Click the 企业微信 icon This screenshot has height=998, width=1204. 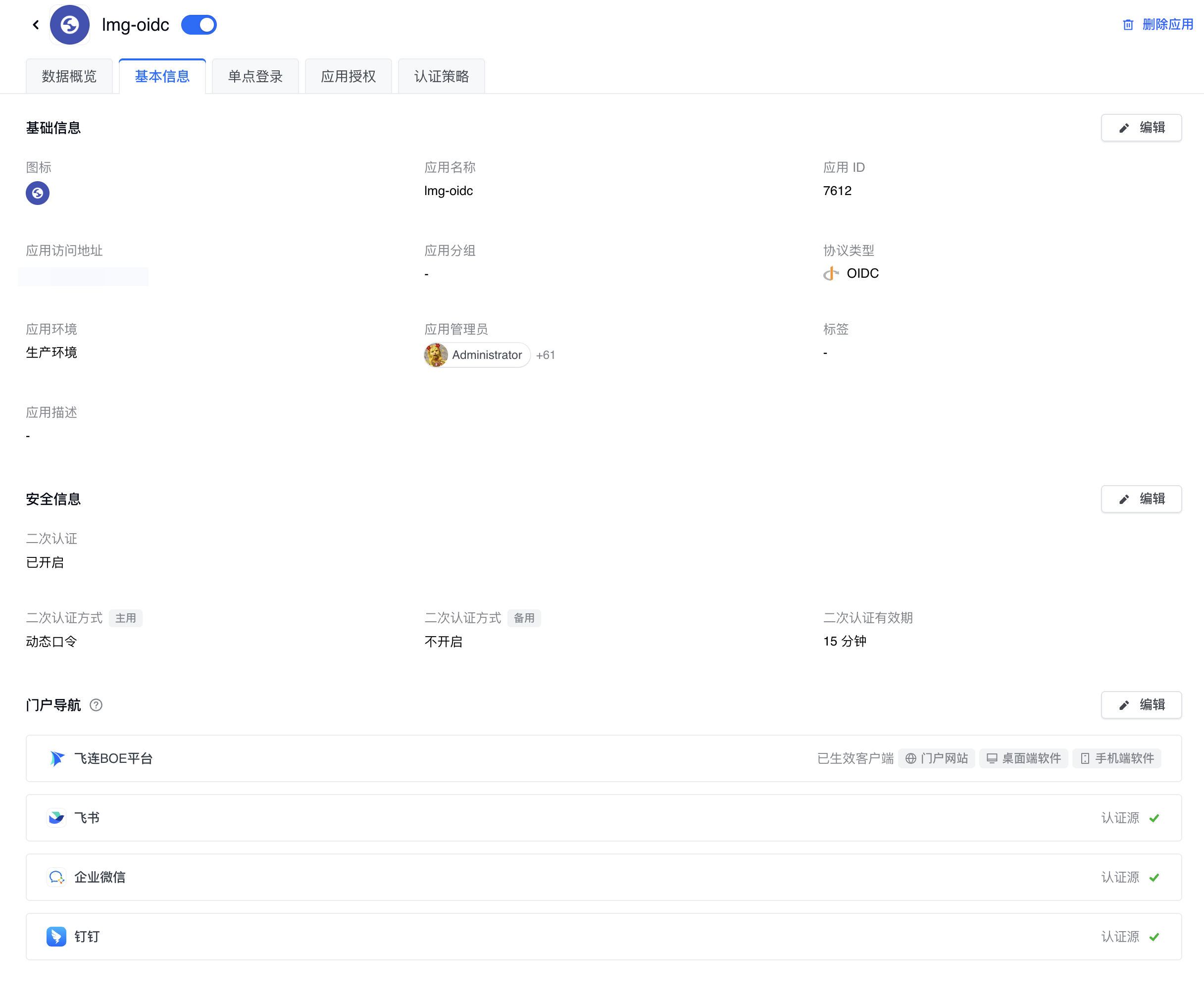coord(56,877)
